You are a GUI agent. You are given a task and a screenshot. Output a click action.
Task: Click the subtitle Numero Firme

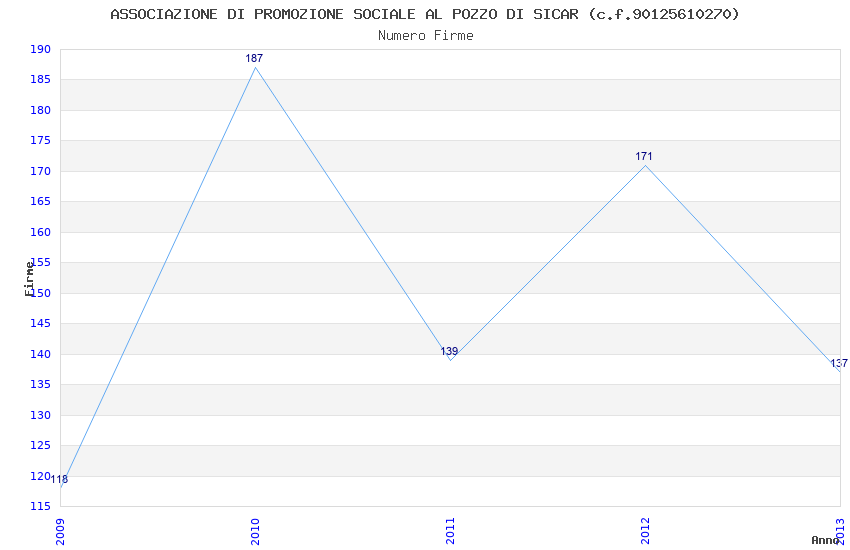(x=426, y=36)
